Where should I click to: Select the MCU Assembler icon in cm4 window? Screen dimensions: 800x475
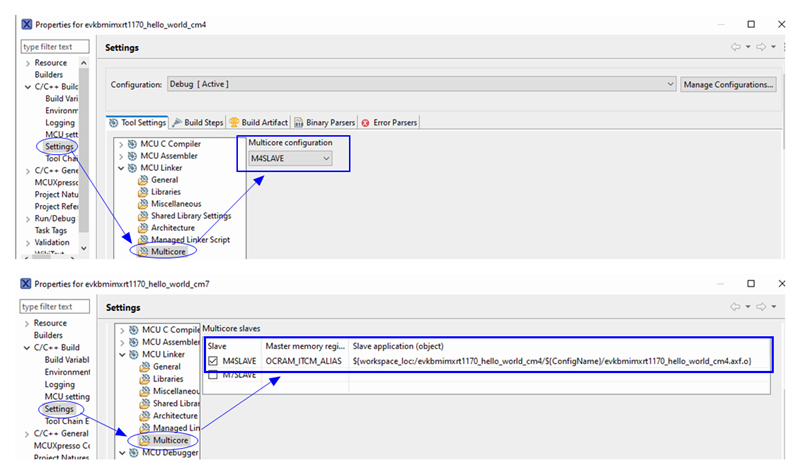[131, 156]
